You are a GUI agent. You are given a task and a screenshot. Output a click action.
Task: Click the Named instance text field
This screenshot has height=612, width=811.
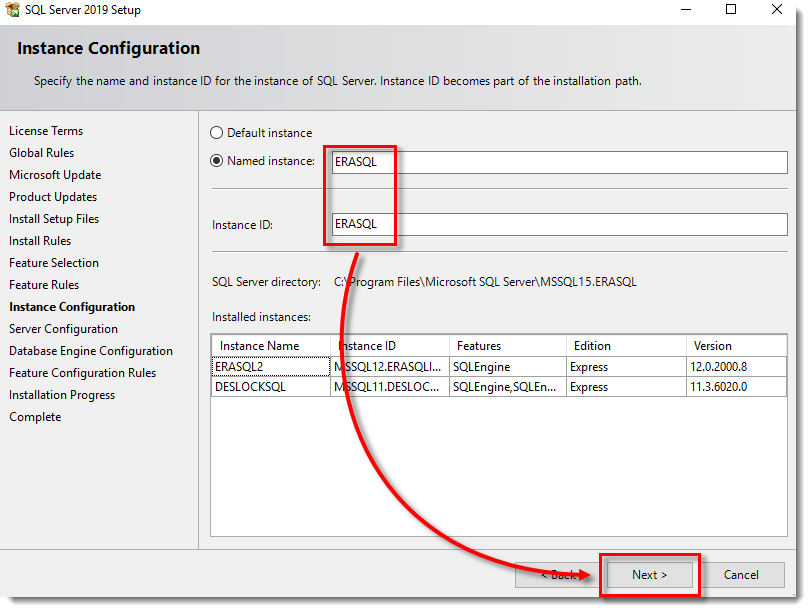point(559,162)
